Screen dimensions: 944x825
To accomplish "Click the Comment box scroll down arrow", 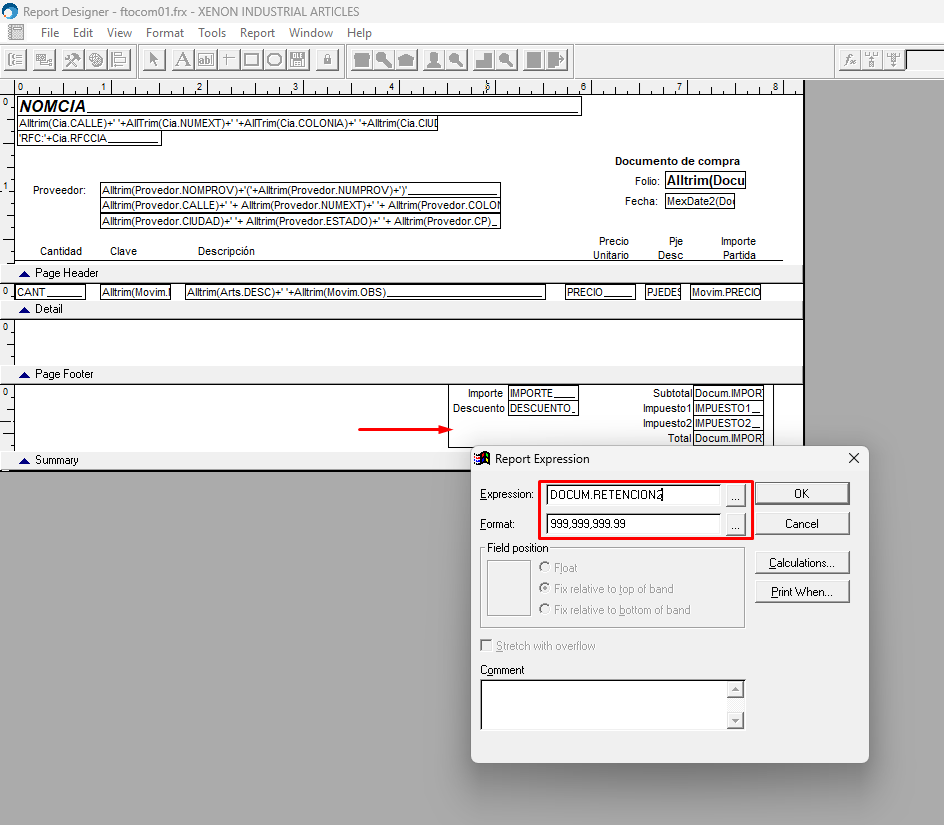I will (x=736, y=720).
